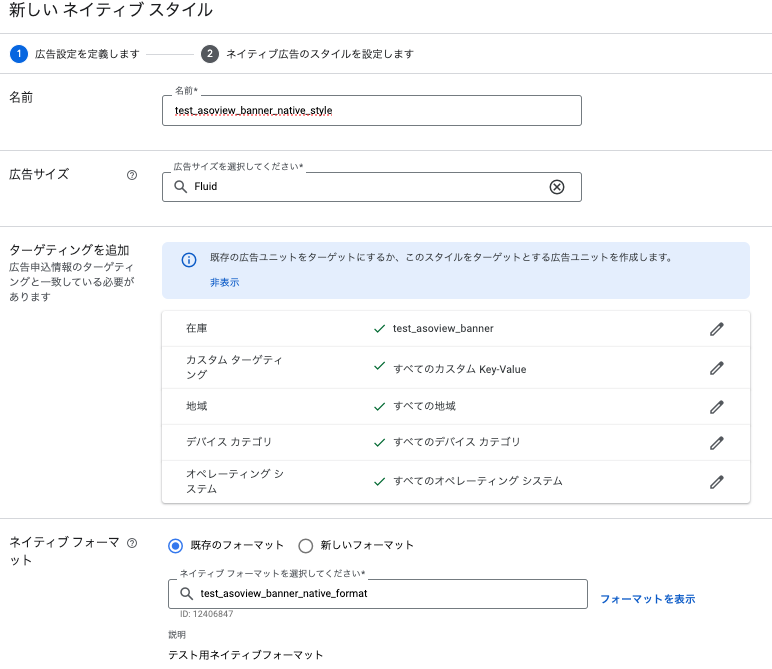Click the フォーマットを表示 link

[647, 599]
